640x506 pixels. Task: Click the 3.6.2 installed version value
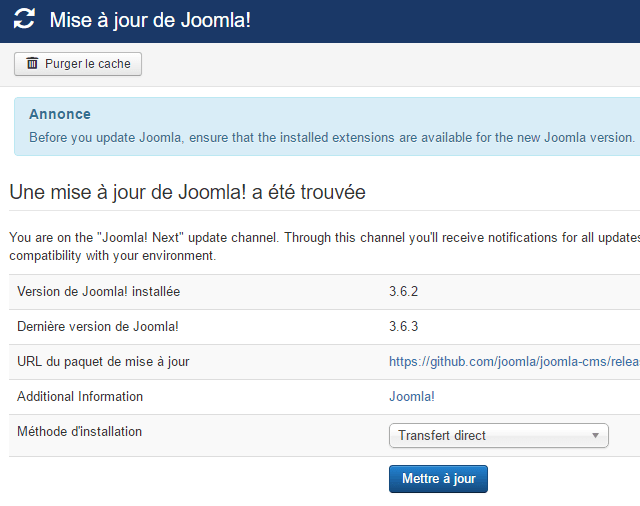403,291
